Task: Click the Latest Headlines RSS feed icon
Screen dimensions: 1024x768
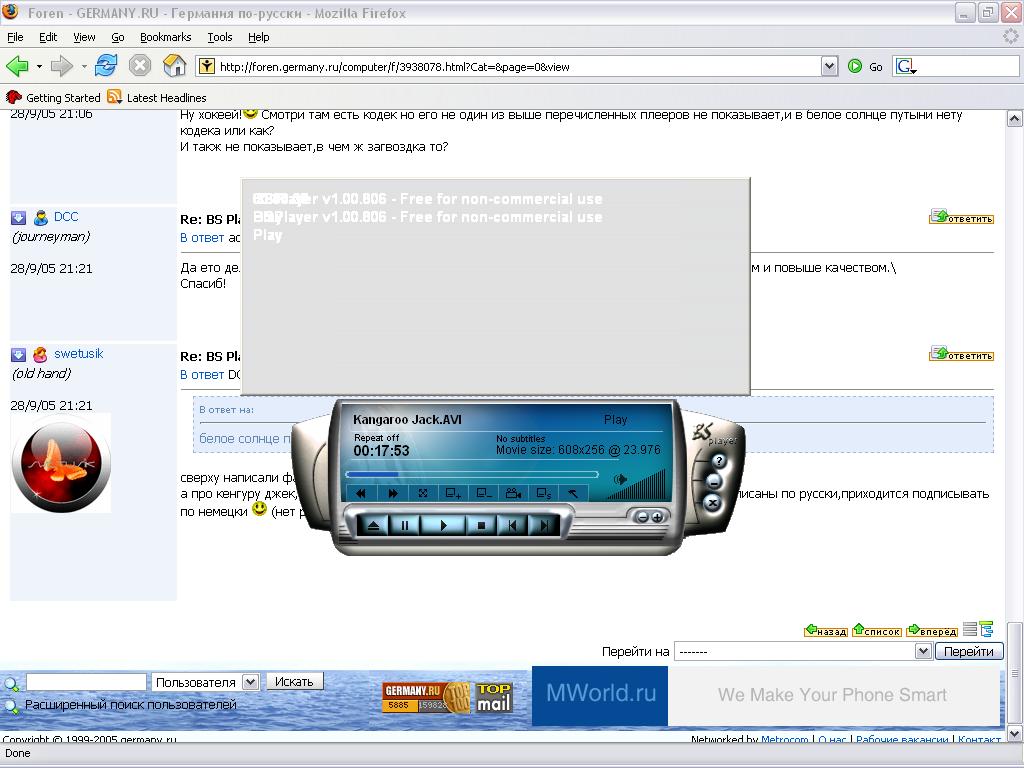Action: coord(114,97)
